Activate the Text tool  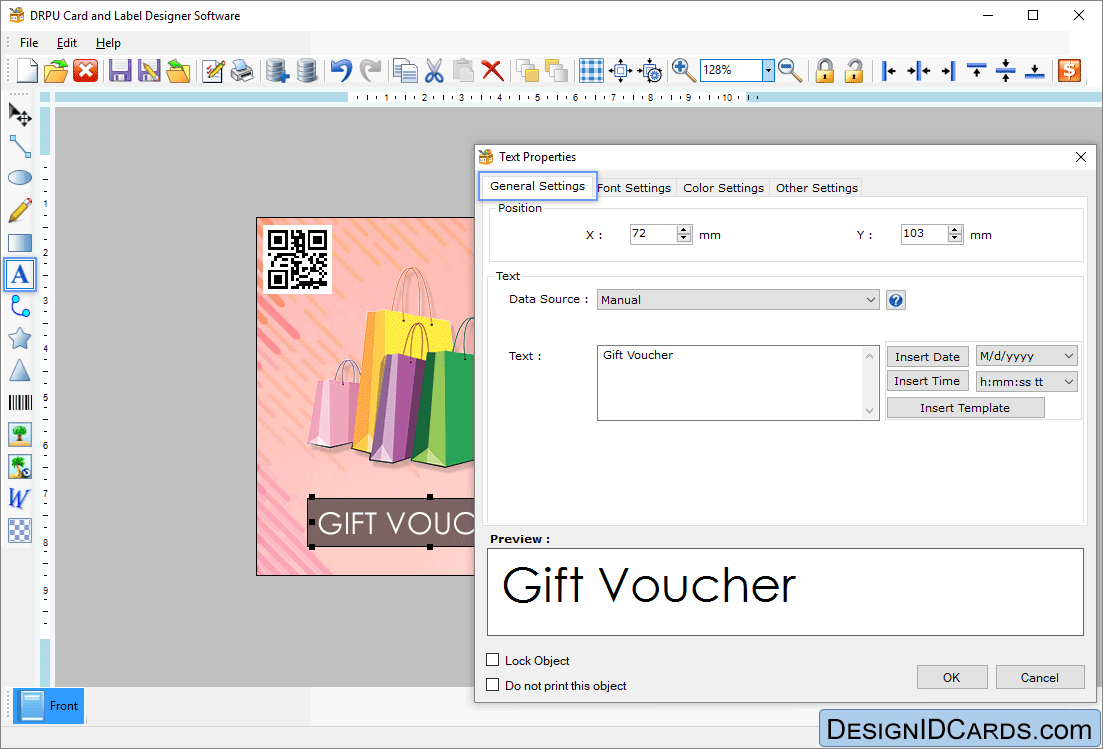[20, 274]
